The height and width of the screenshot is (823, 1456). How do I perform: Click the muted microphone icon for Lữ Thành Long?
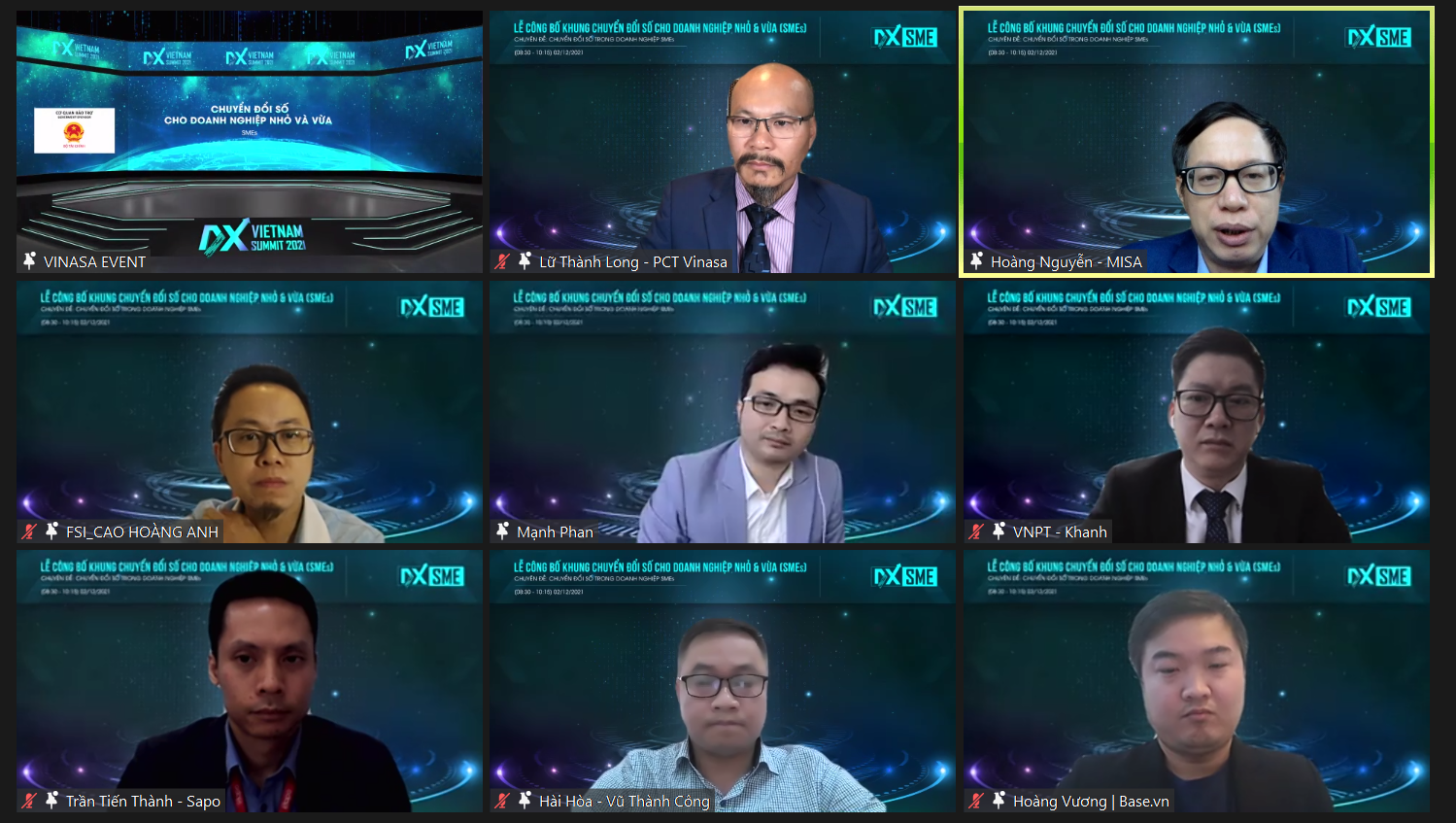pos(502,260)
